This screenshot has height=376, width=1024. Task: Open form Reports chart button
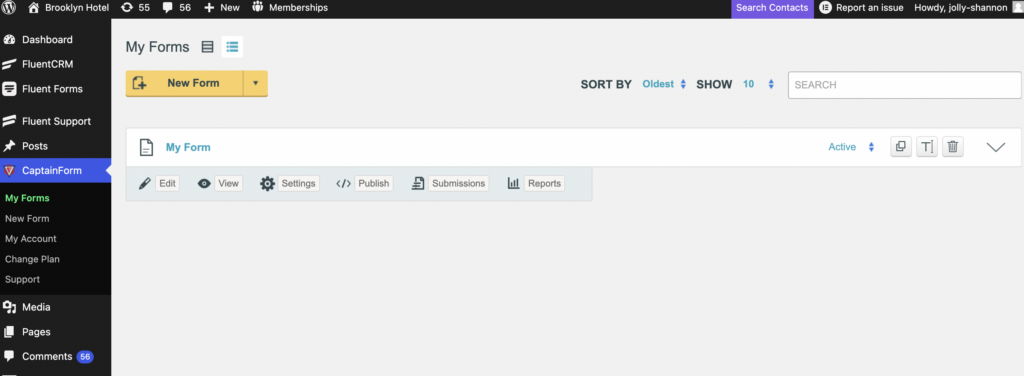click(x=536, y=183)
